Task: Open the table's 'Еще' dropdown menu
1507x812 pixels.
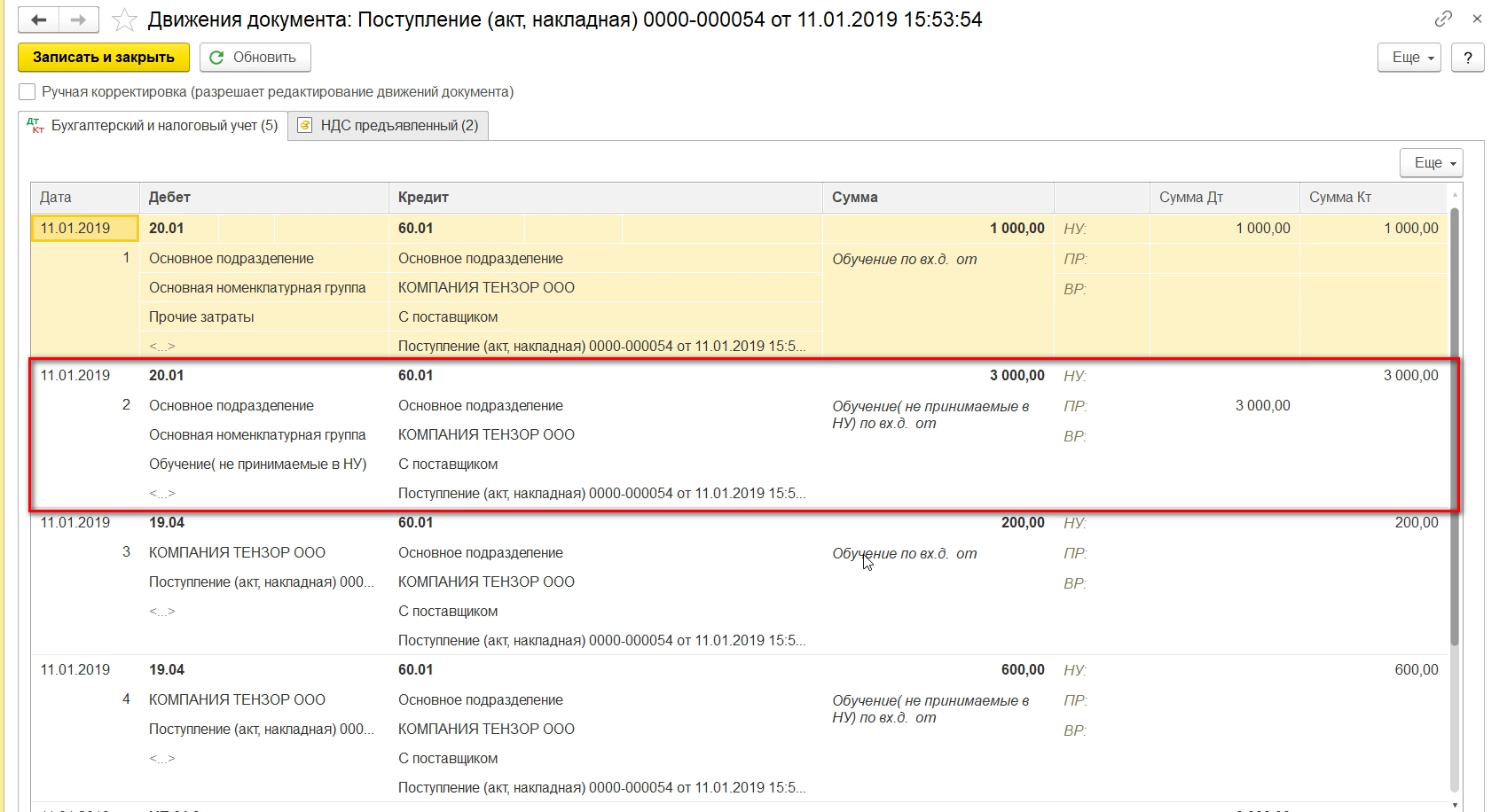Action: pos(1432,163)
